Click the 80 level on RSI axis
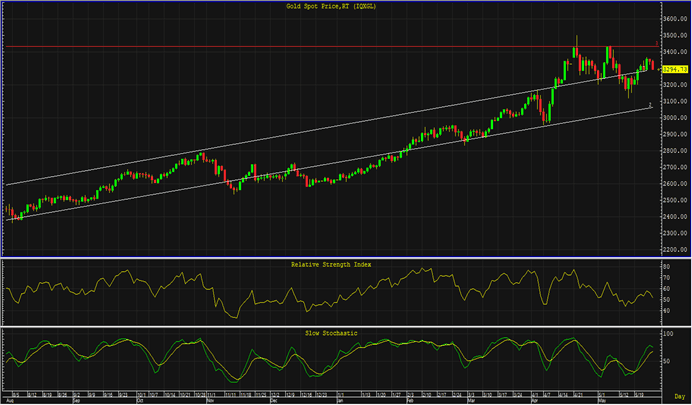 click(x=666, y=268)
